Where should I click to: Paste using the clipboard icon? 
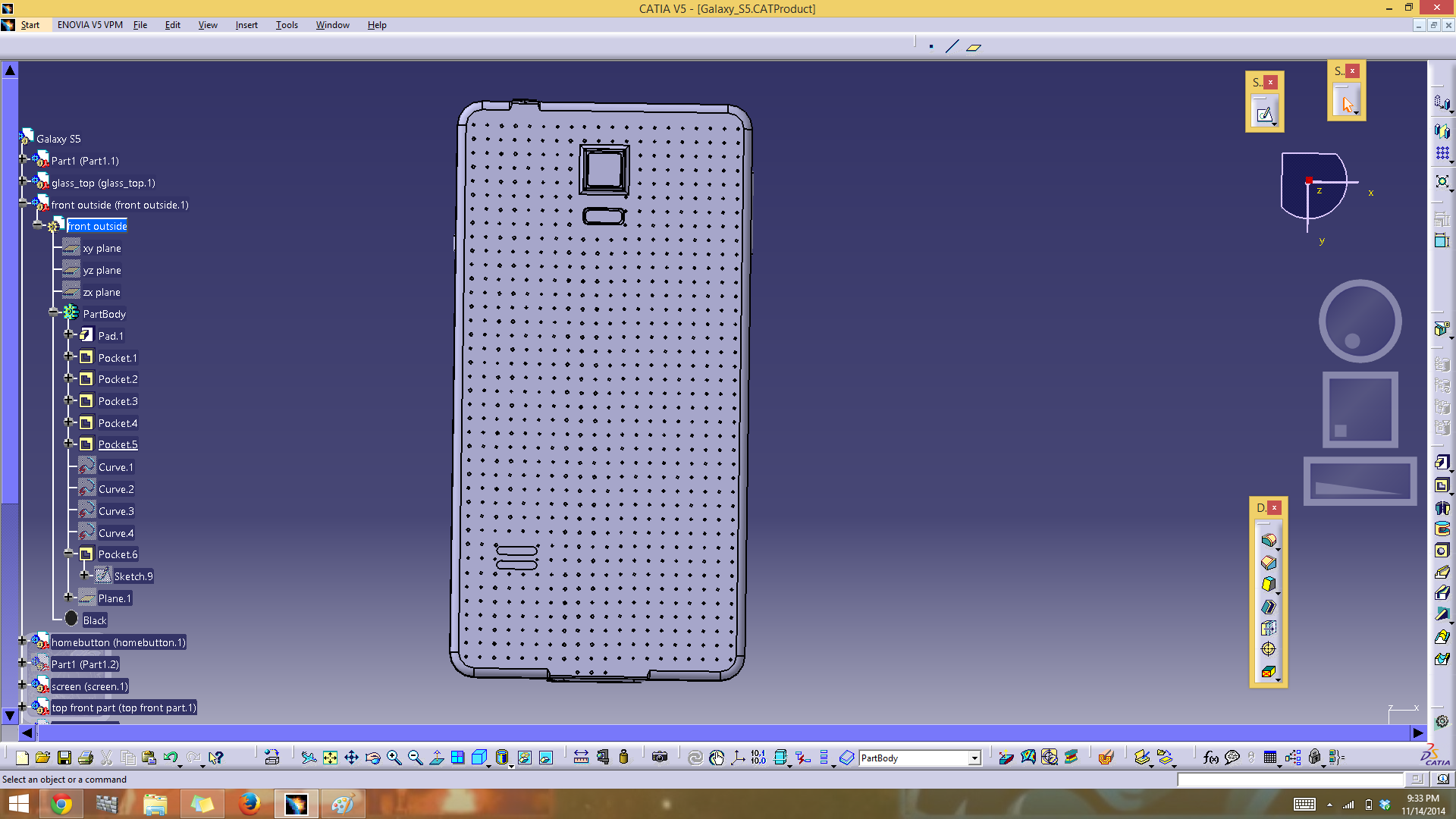tap(149, 758)
